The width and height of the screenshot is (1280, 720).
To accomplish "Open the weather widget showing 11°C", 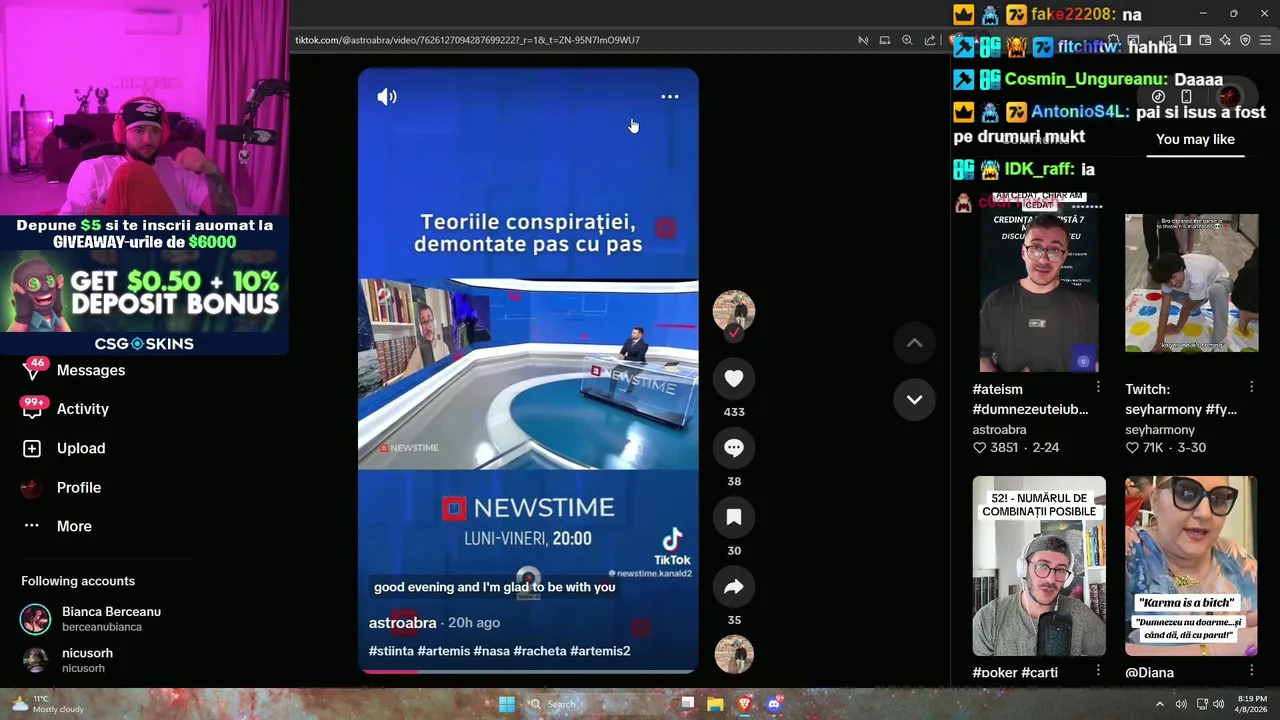I will click(48, 704).
